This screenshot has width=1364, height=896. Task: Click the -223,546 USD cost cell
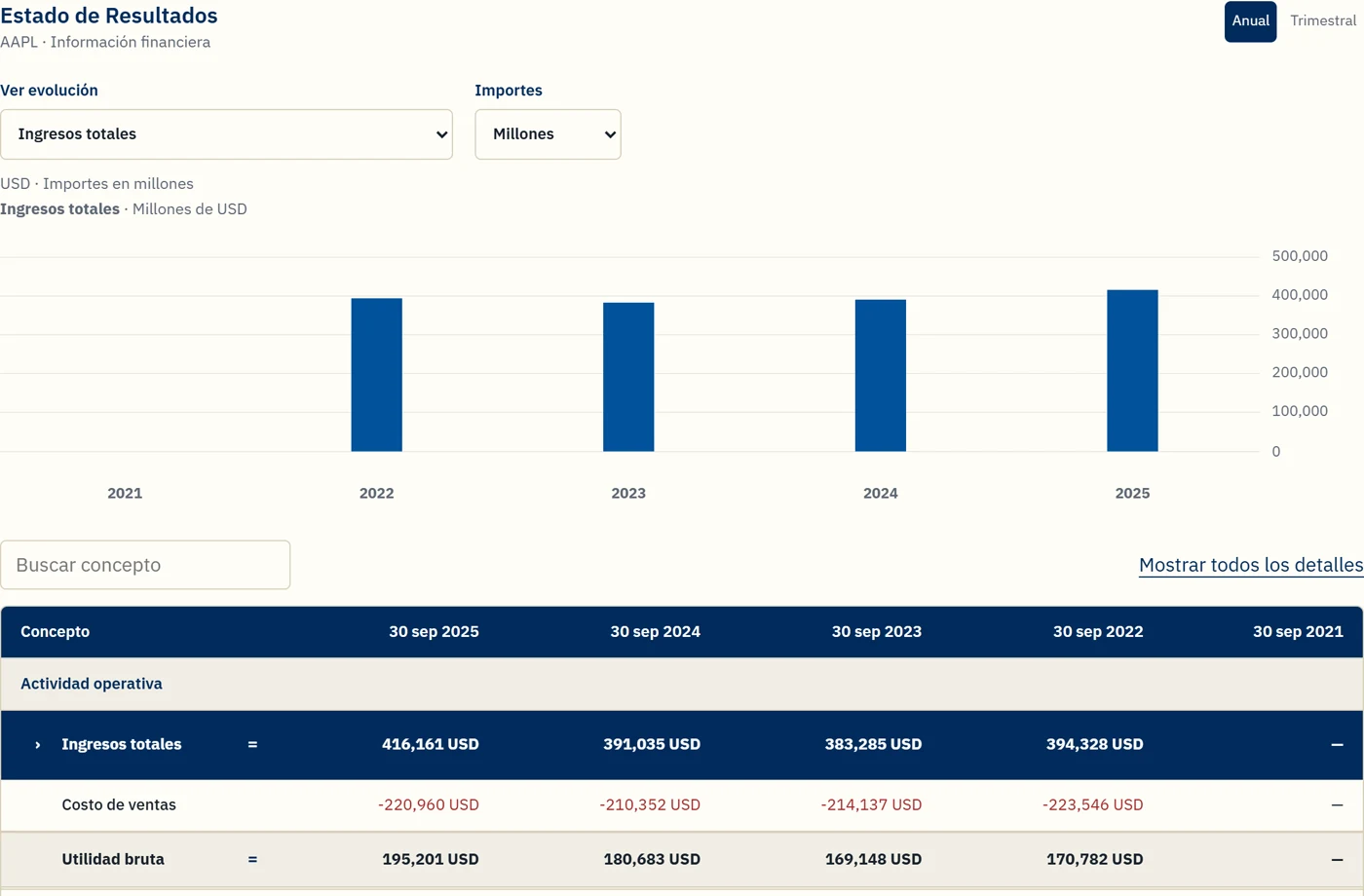[1093, 805]
